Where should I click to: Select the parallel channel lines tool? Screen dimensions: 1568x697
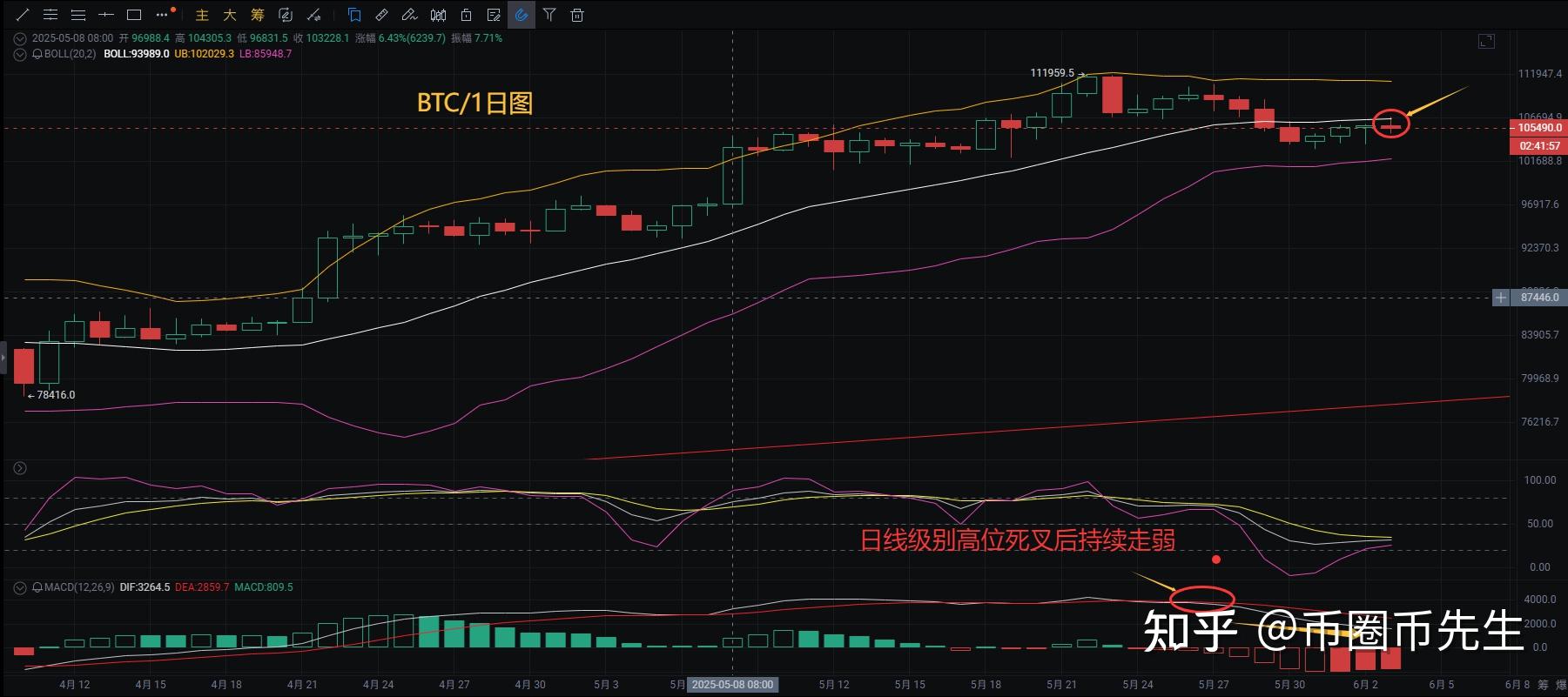[50, 15]
